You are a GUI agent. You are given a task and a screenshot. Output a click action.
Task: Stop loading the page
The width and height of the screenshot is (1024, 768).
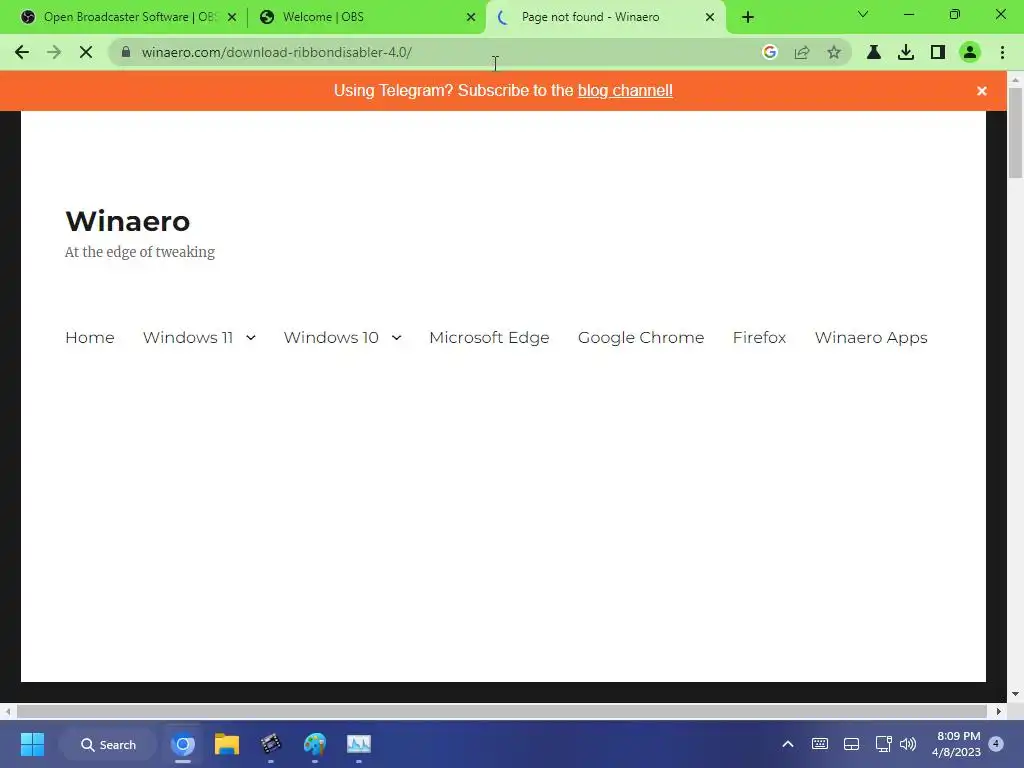86,52
